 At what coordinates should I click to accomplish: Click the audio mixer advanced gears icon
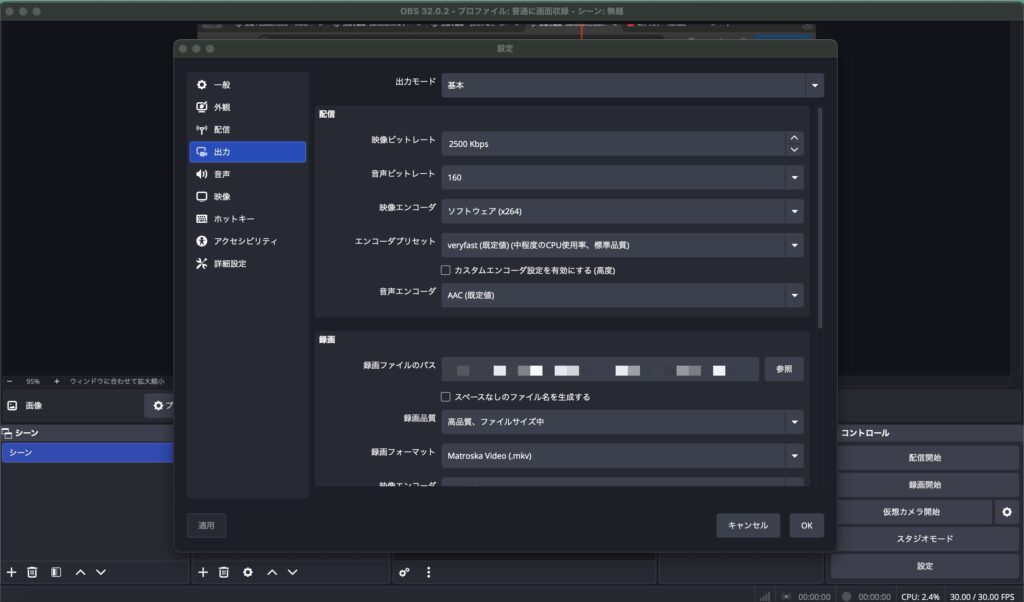pyautogui.click(x=404, y=572)
